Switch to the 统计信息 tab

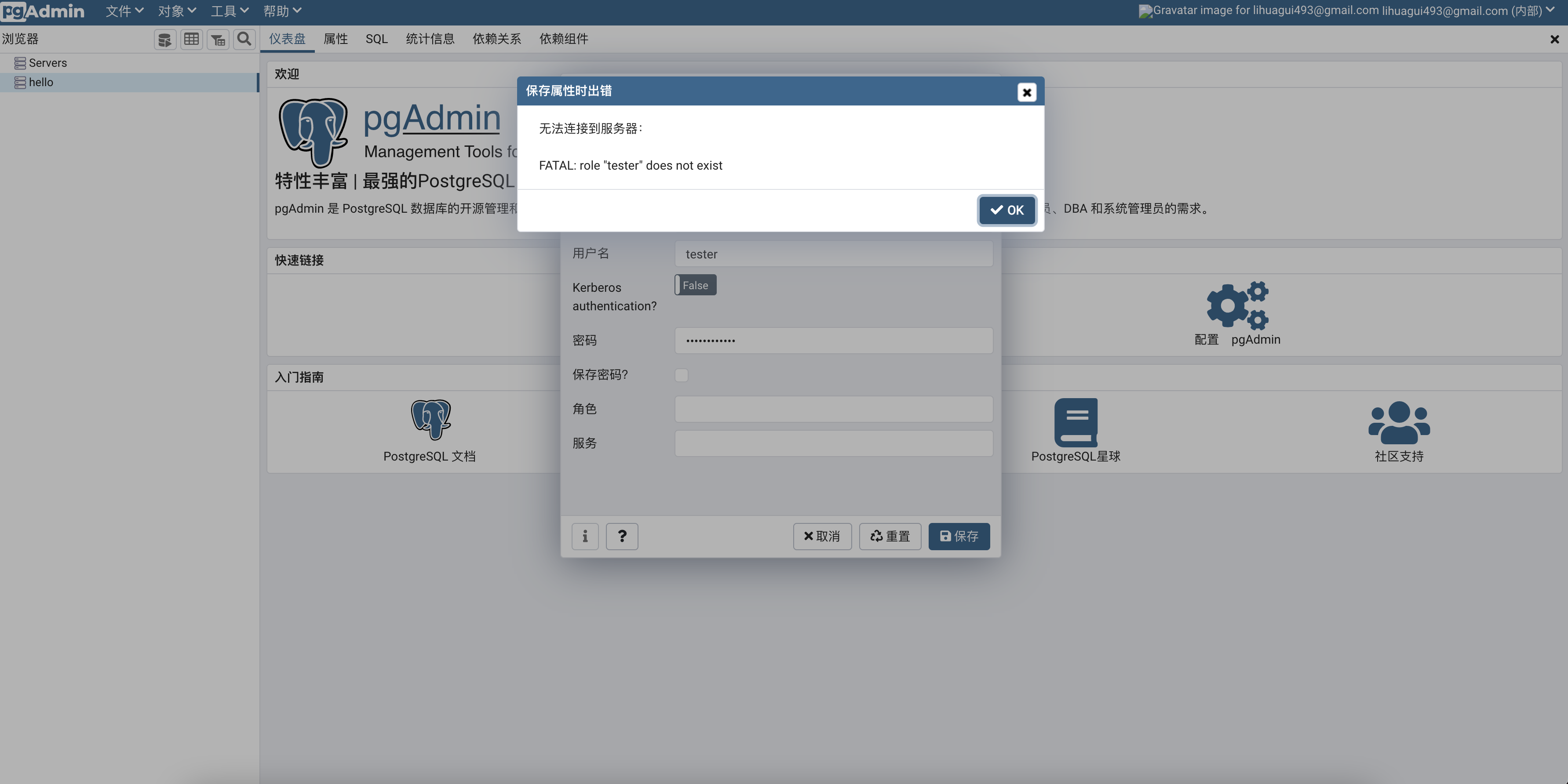[430, 39]
